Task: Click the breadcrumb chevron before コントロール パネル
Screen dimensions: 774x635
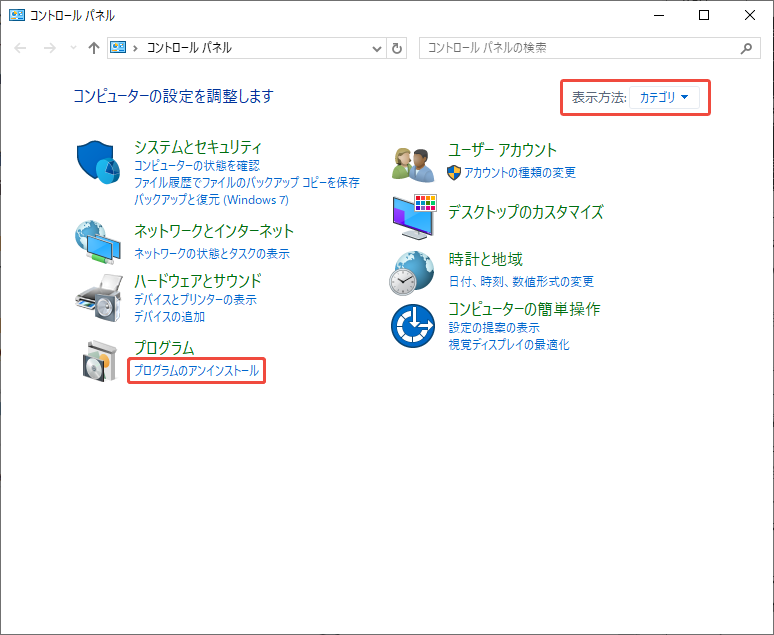Action: (x=135, y=48)
